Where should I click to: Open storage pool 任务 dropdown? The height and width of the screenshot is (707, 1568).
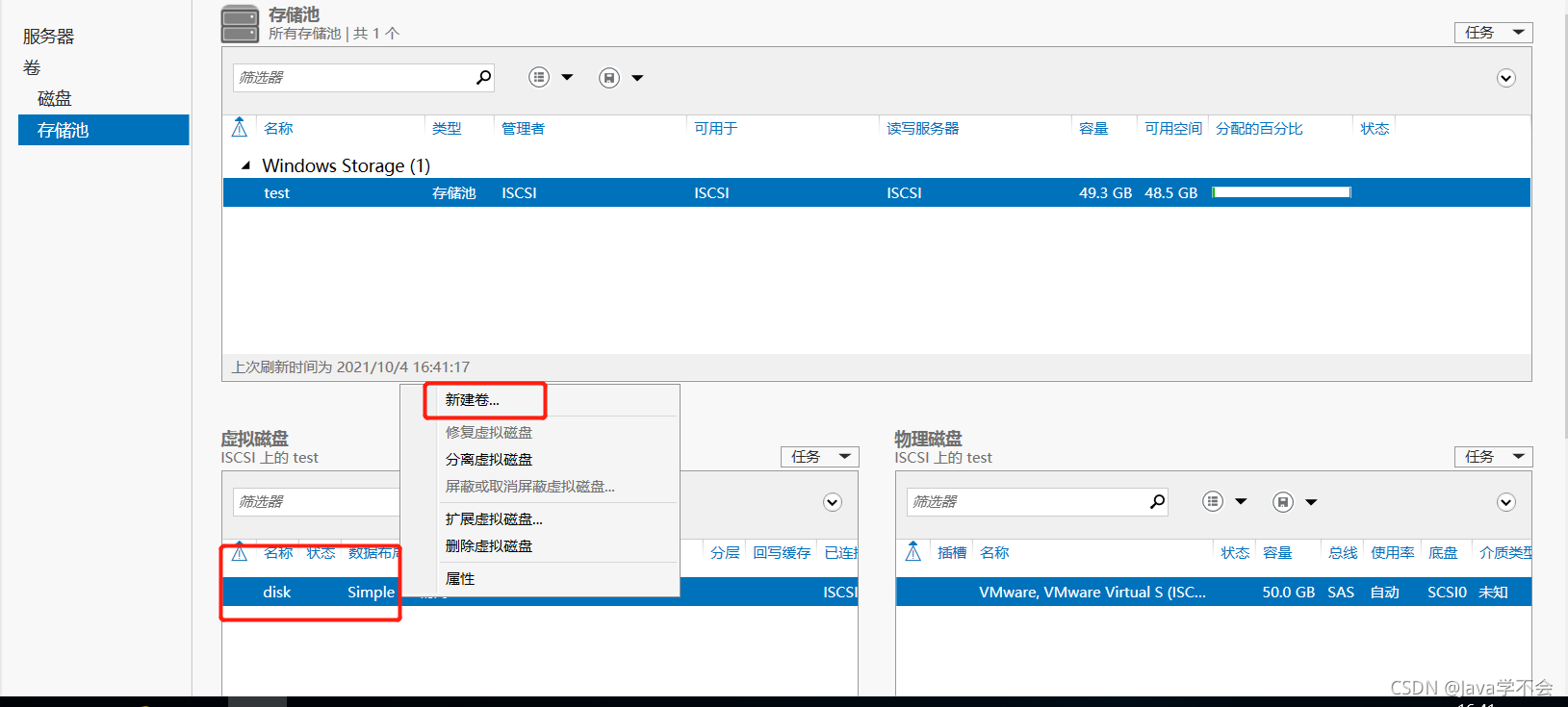[1493, 33]
